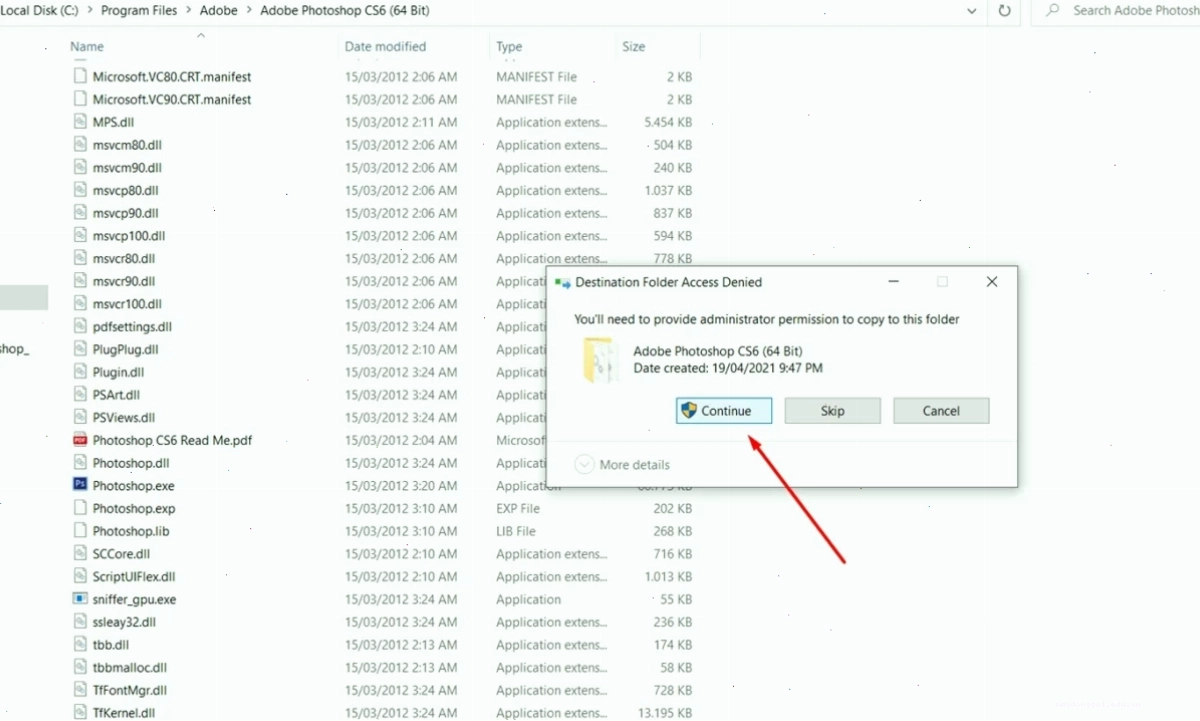Click the msvcr80.dll file icon
1200x721 pixels.
(x=80, y=258)
